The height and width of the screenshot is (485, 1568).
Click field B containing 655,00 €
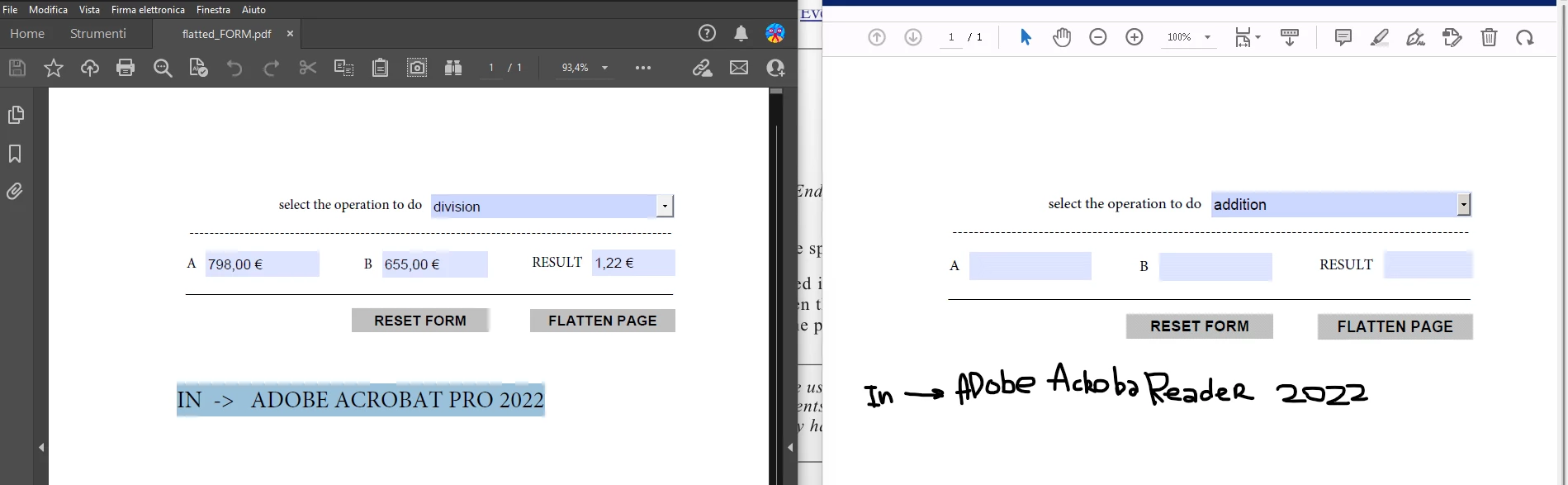click(434, 264)
